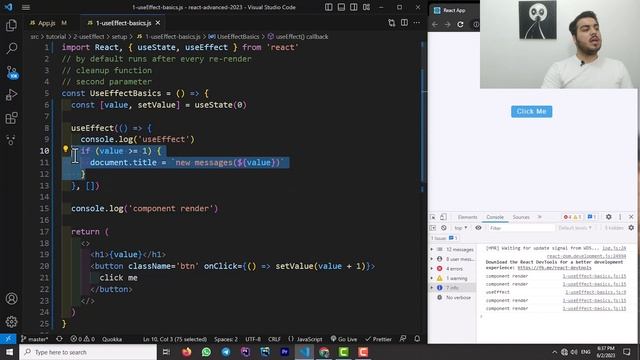The width and height of the screenshot is (640, 360).
Task: Click the lightbulb code action on line 10
Action: 65,149
